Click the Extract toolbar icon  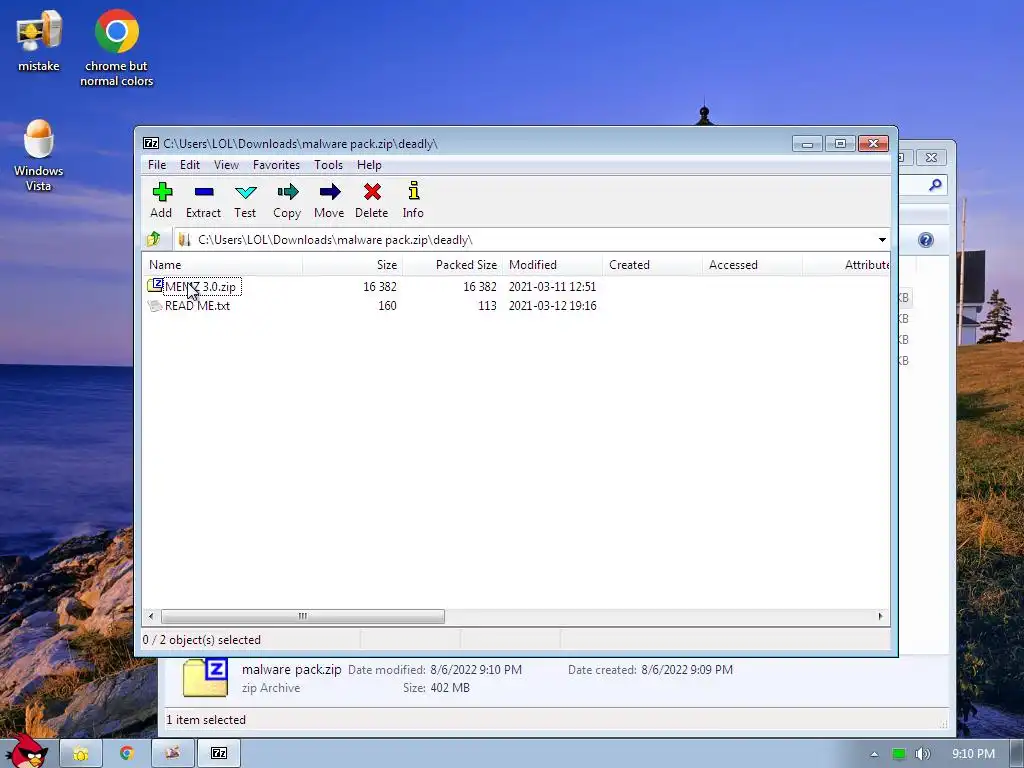pyautogui.click(x=204, y=191)
